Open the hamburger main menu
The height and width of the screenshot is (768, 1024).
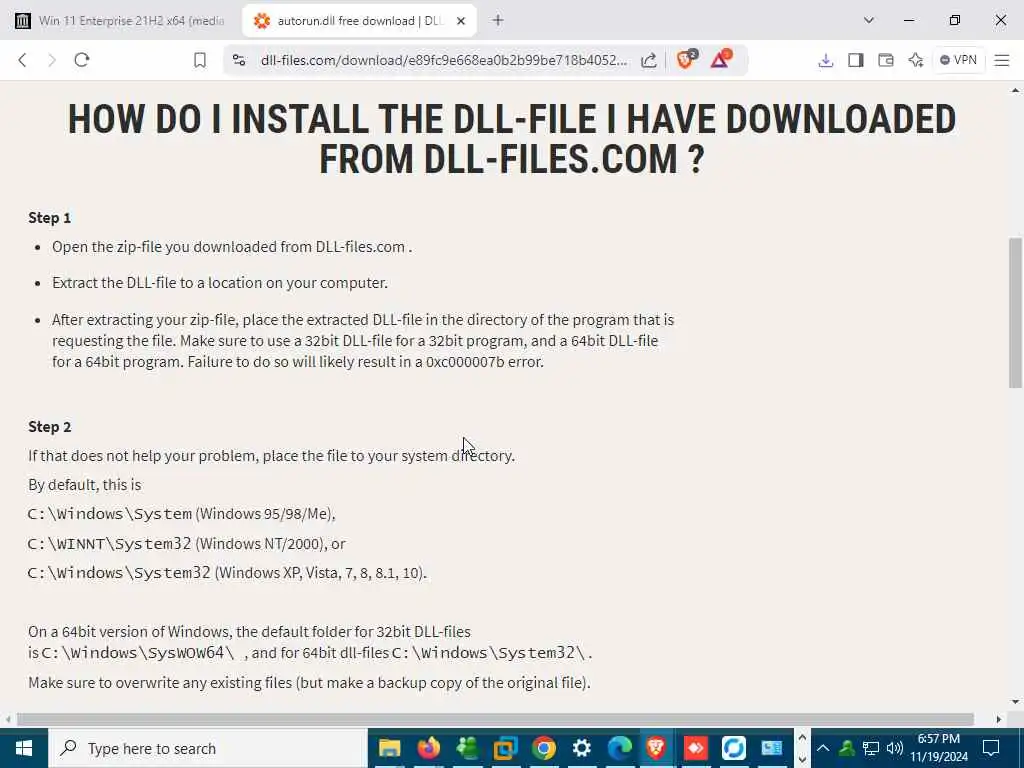pyautogui.click(x=1002, y=60)
